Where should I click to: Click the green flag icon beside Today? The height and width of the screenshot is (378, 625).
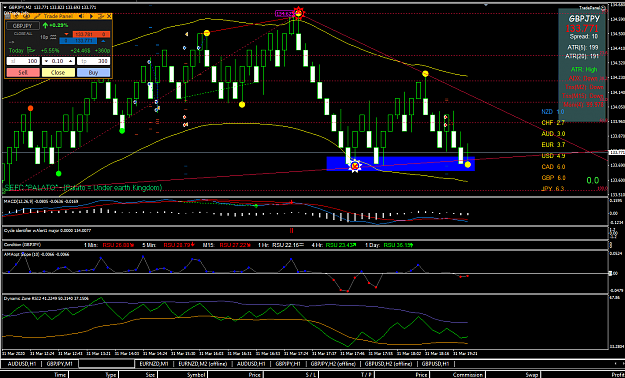click(31, 50)
